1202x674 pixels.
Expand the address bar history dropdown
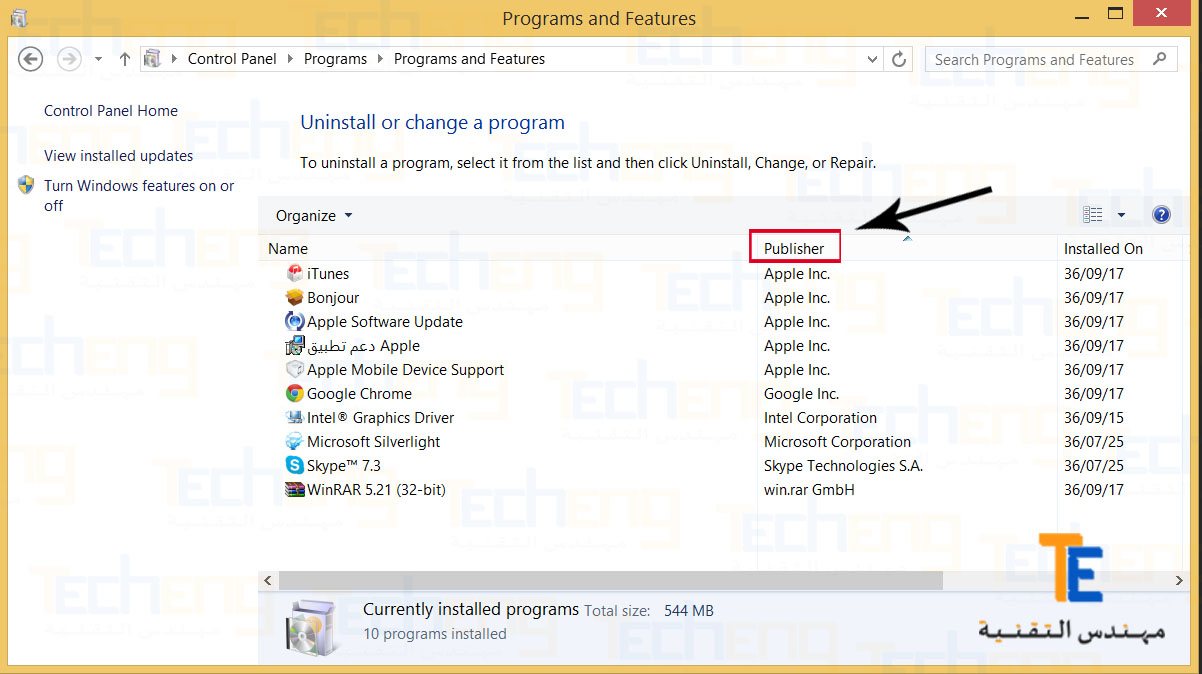click(872, 59)
